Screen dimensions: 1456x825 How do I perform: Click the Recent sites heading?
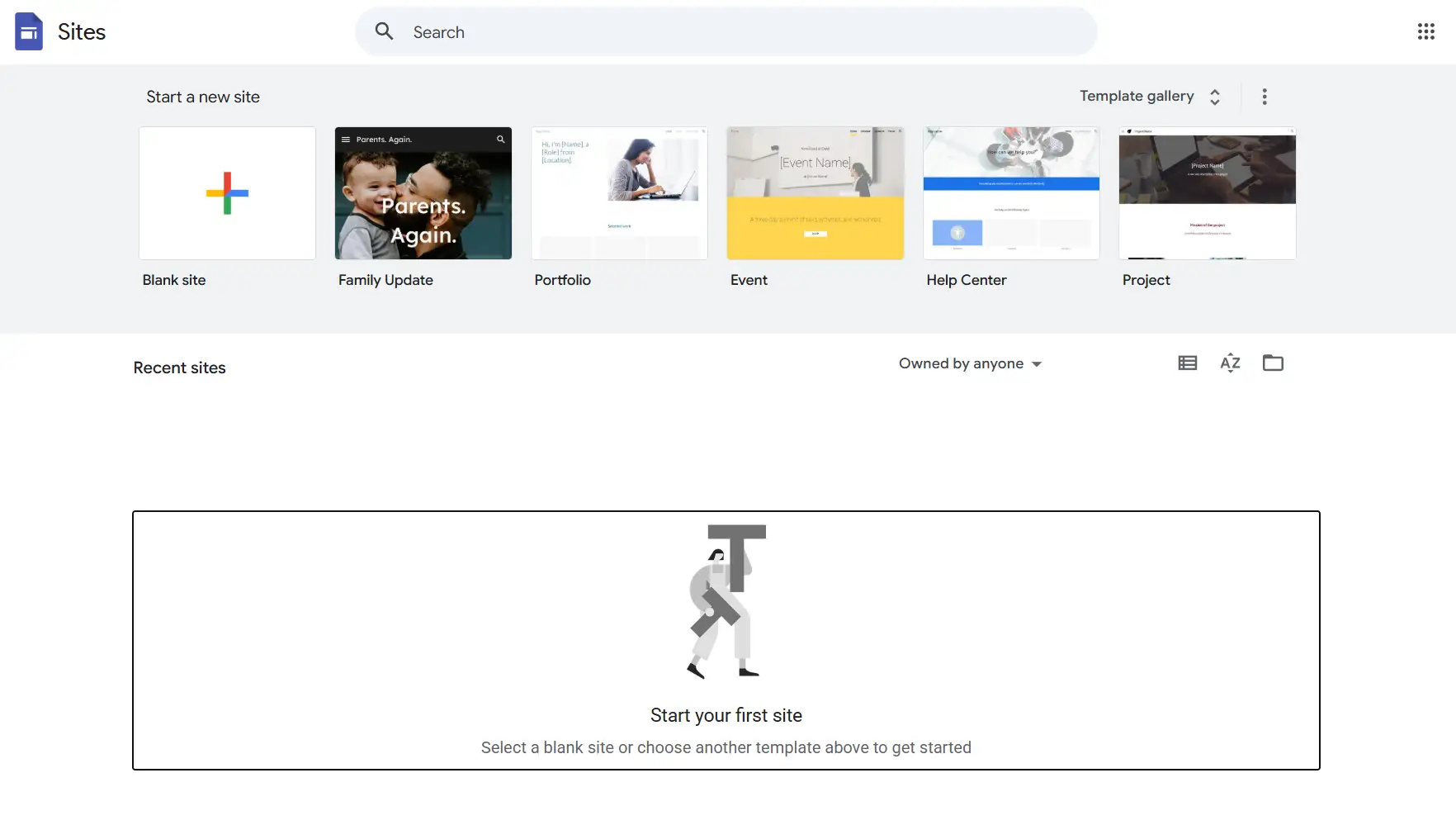click(179, 367)
